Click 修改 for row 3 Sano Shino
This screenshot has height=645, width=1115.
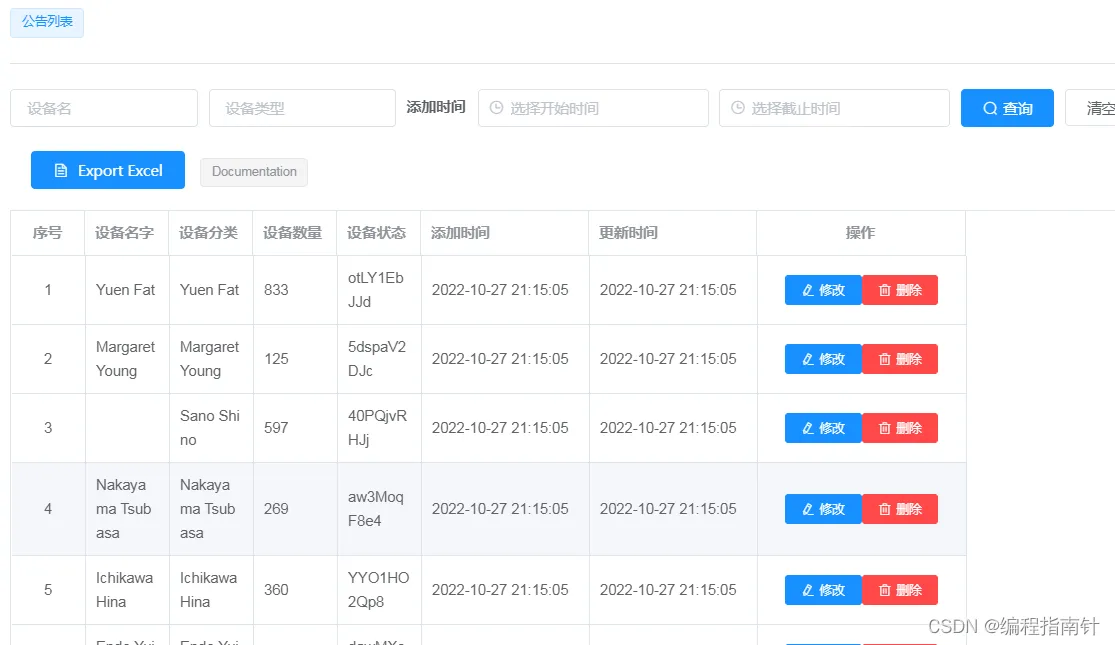(x=823, y=428)
